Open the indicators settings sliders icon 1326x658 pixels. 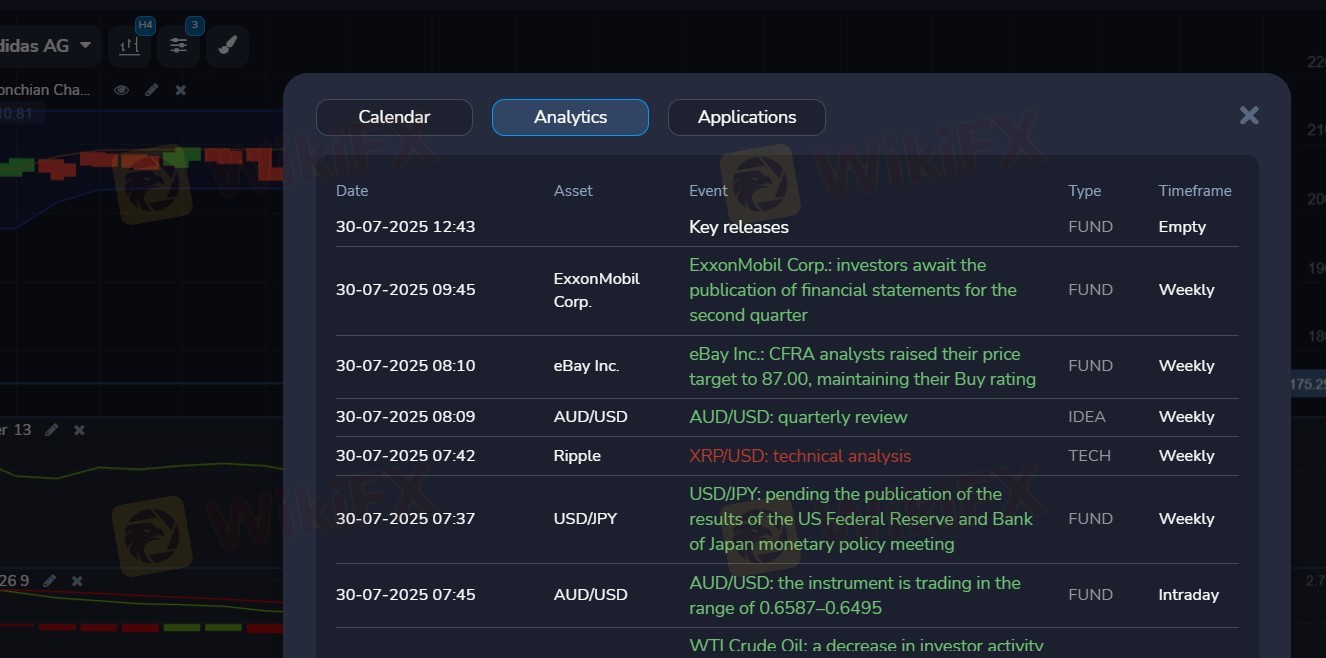coord(178,46)
